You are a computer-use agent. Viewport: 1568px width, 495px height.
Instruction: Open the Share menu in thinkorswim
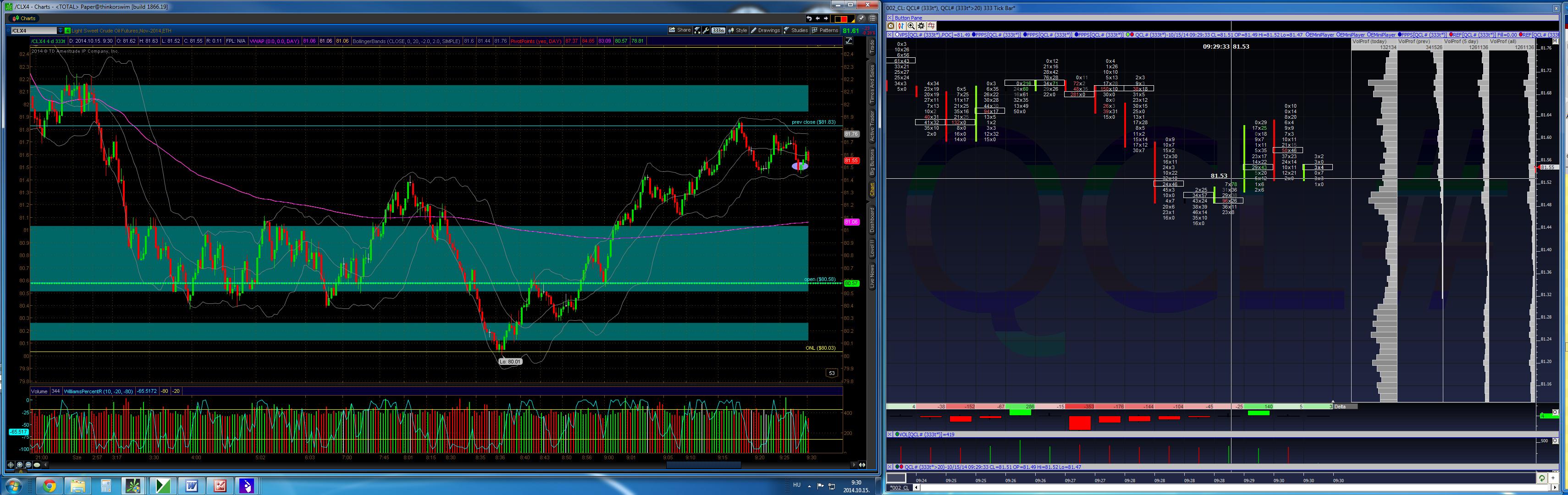pyautogui.click(x=679, y=30)
